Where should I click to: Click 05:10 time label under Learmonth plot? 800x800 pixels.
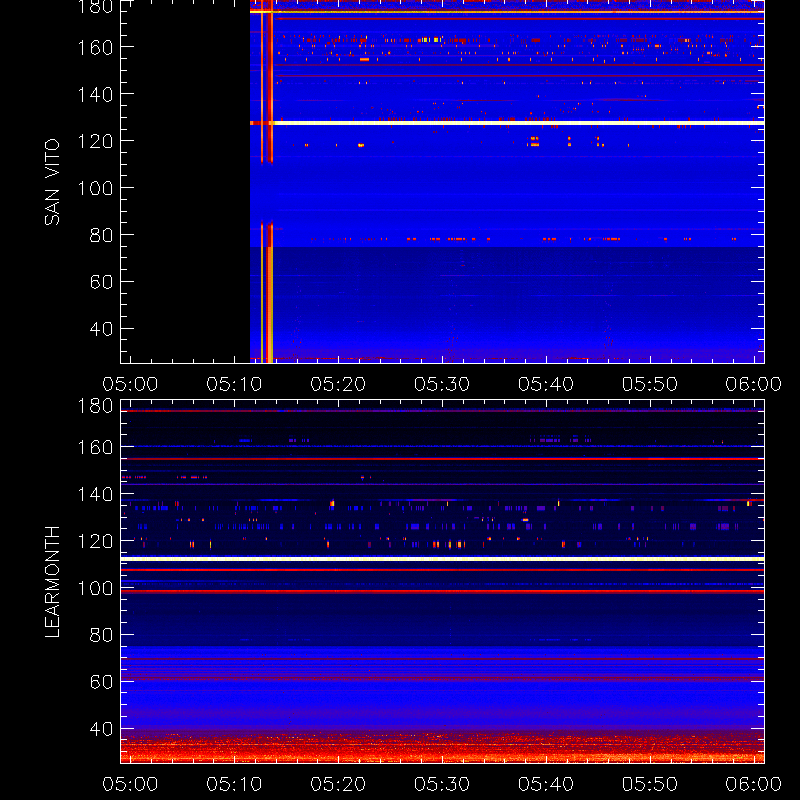(234, 784)
